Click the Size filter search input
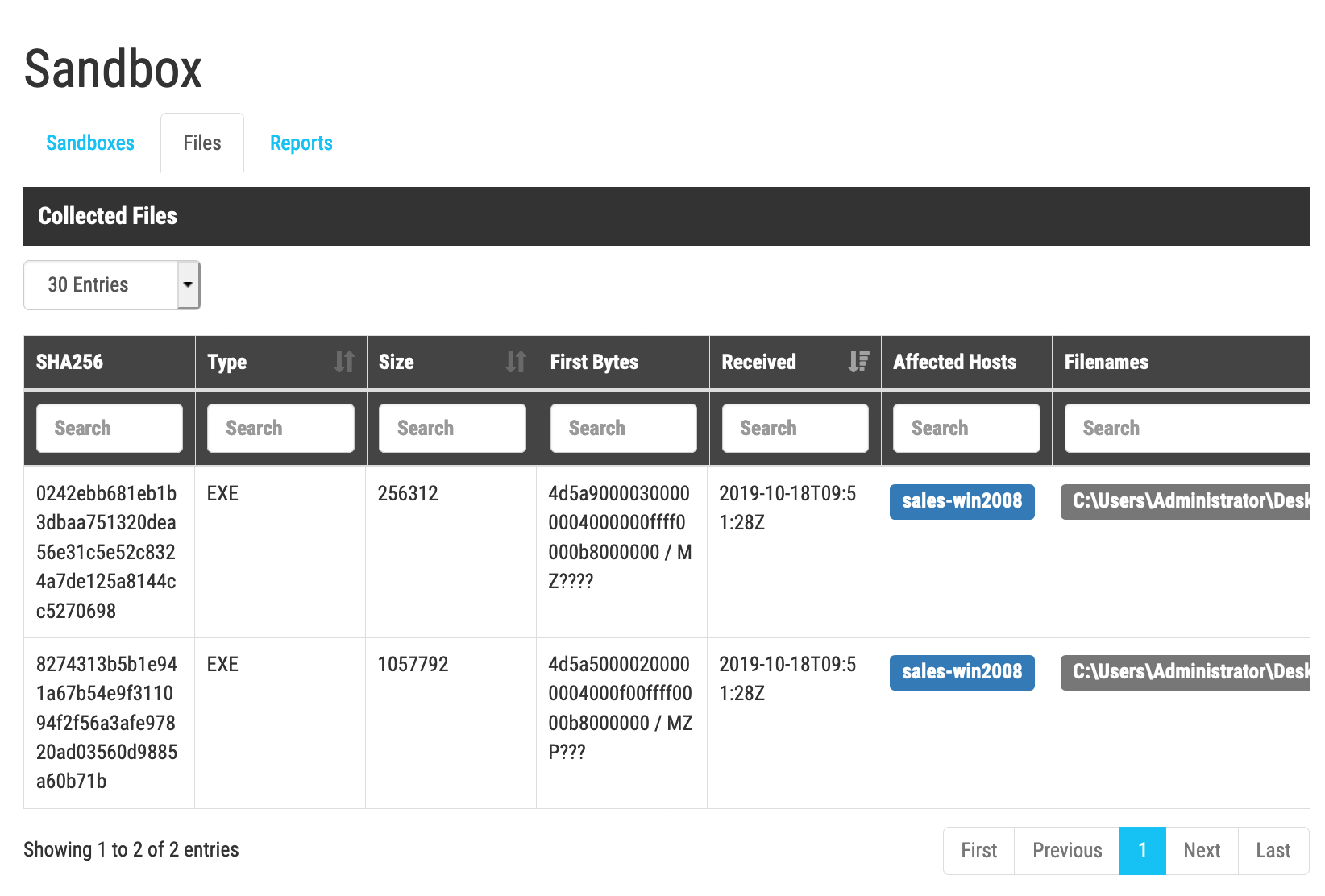Image resolution: width=1325 pixels, height=896 pixels. point(452,429)
